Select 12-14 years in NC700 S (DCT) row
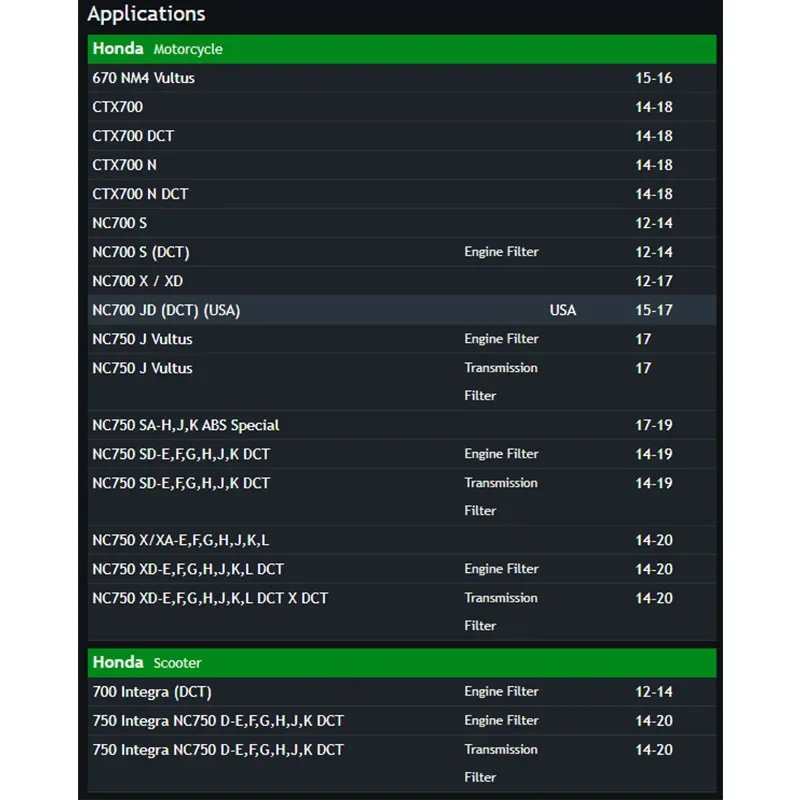The image size is (800, 800). click(x=654, y=253)
